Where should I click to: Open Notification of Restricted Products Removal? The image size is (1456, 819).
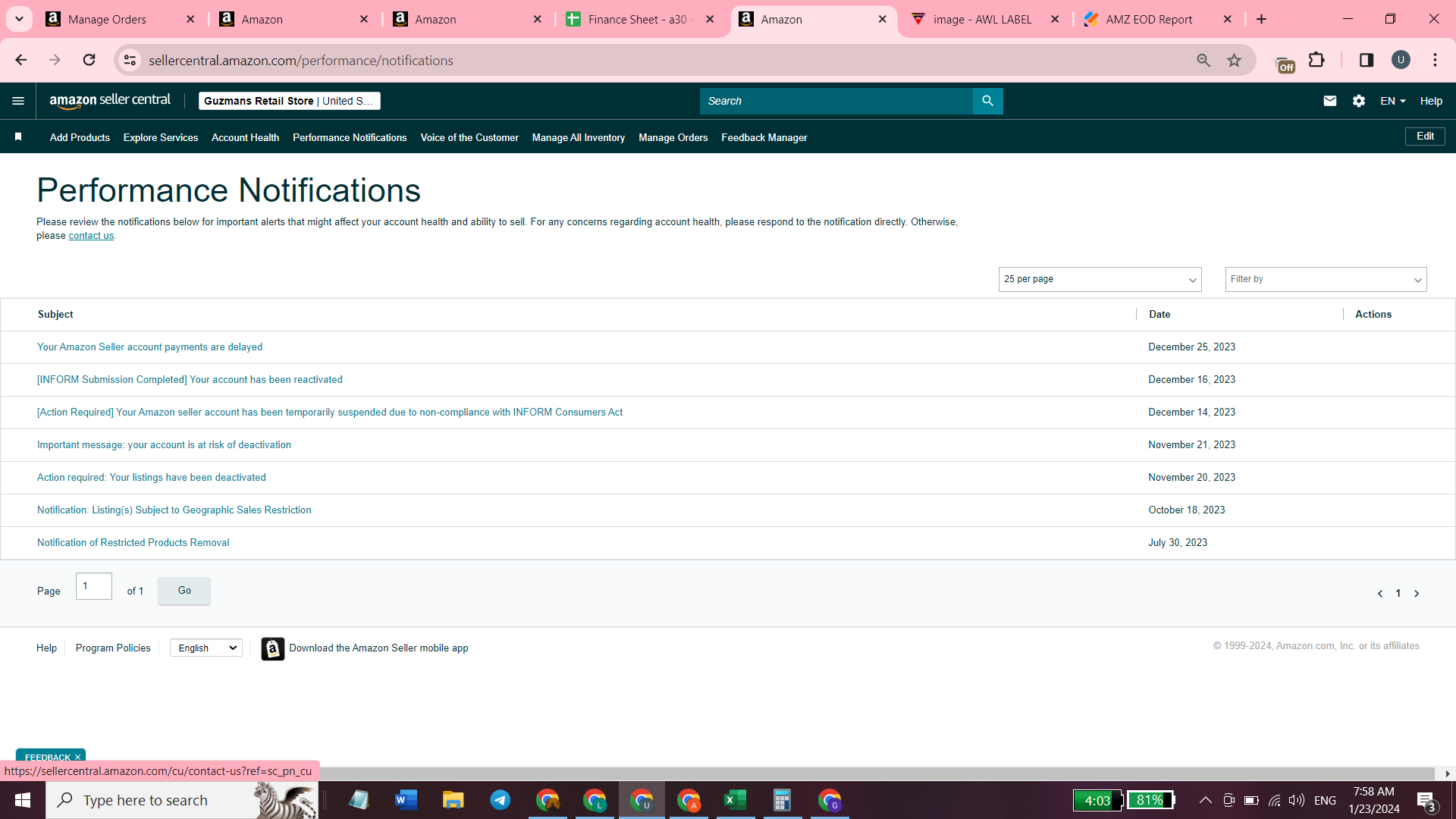click(133, 543)
